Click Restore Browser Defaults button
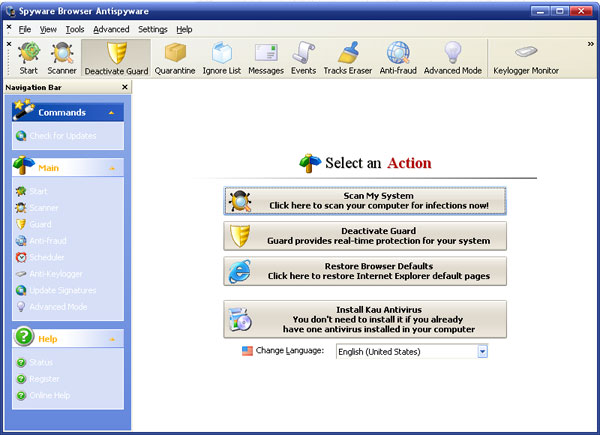 tap(365, 271)
